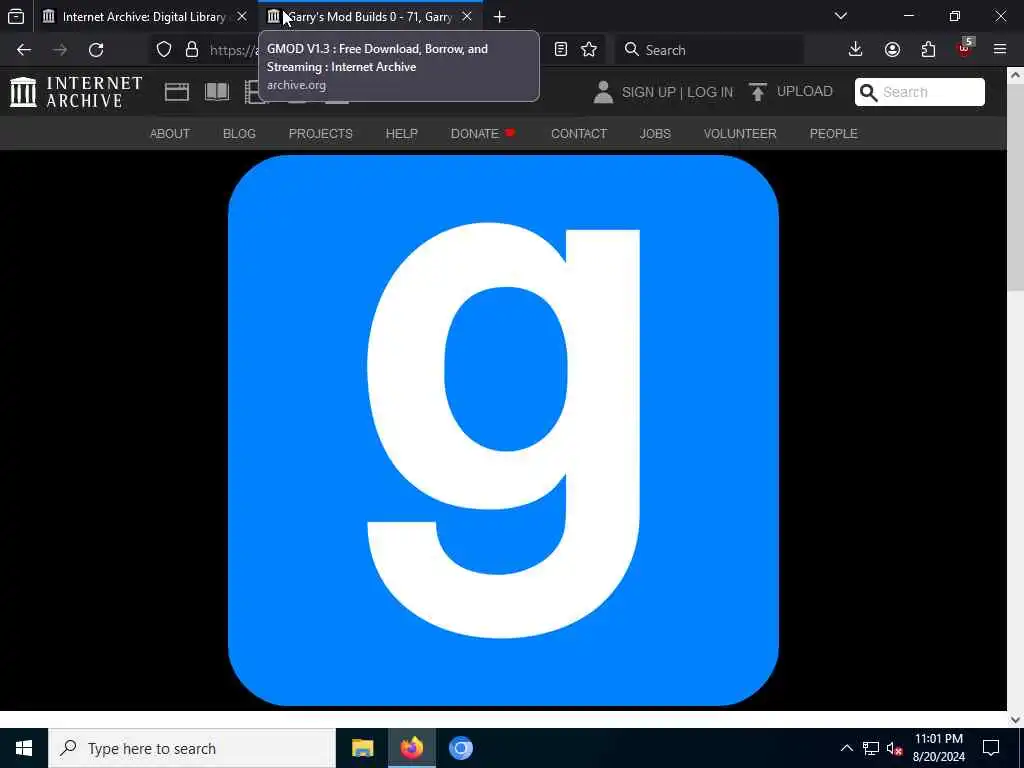The image size is (1024, 768).
Task: Click the Firefox taskbar icon
Action: tap(411, 748)
